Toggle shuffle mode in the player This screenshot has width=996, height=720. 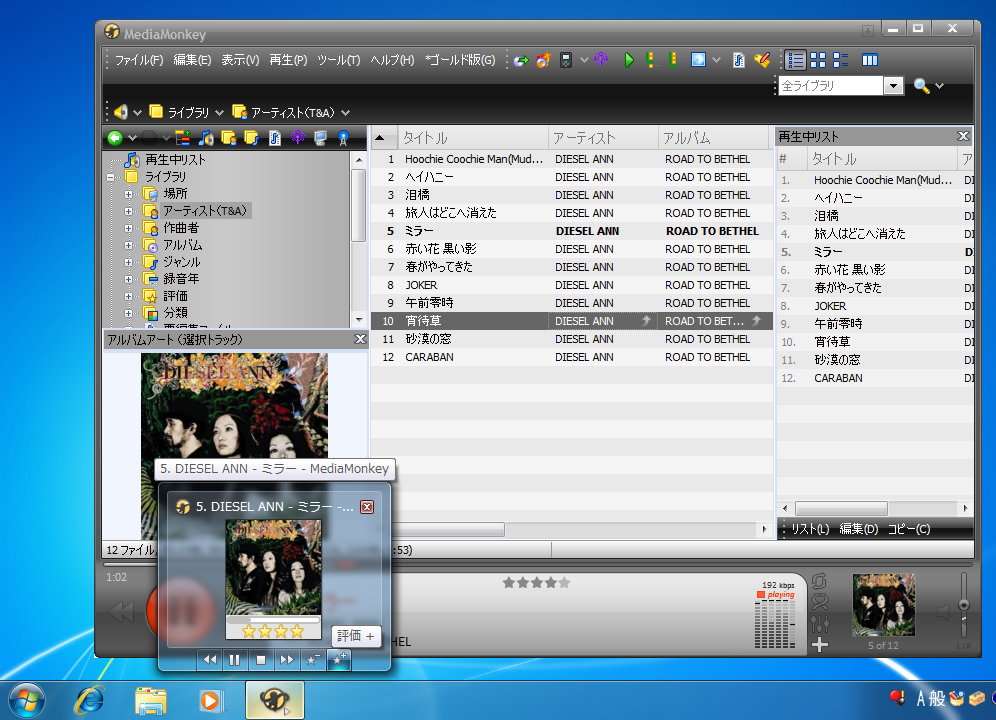click(820, 602)
